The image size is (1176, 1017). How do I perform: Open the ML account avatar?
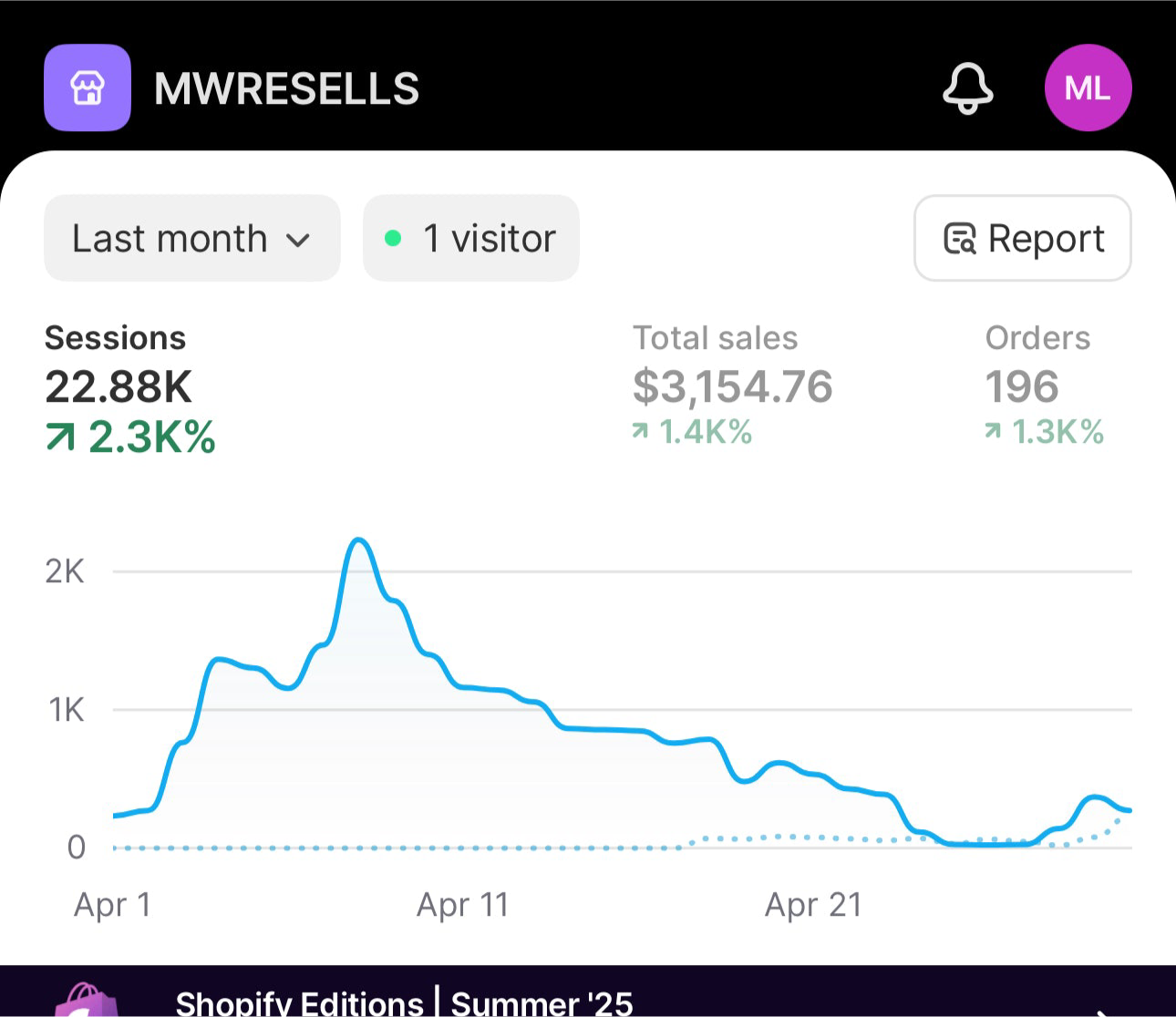tap(1088, 88)
